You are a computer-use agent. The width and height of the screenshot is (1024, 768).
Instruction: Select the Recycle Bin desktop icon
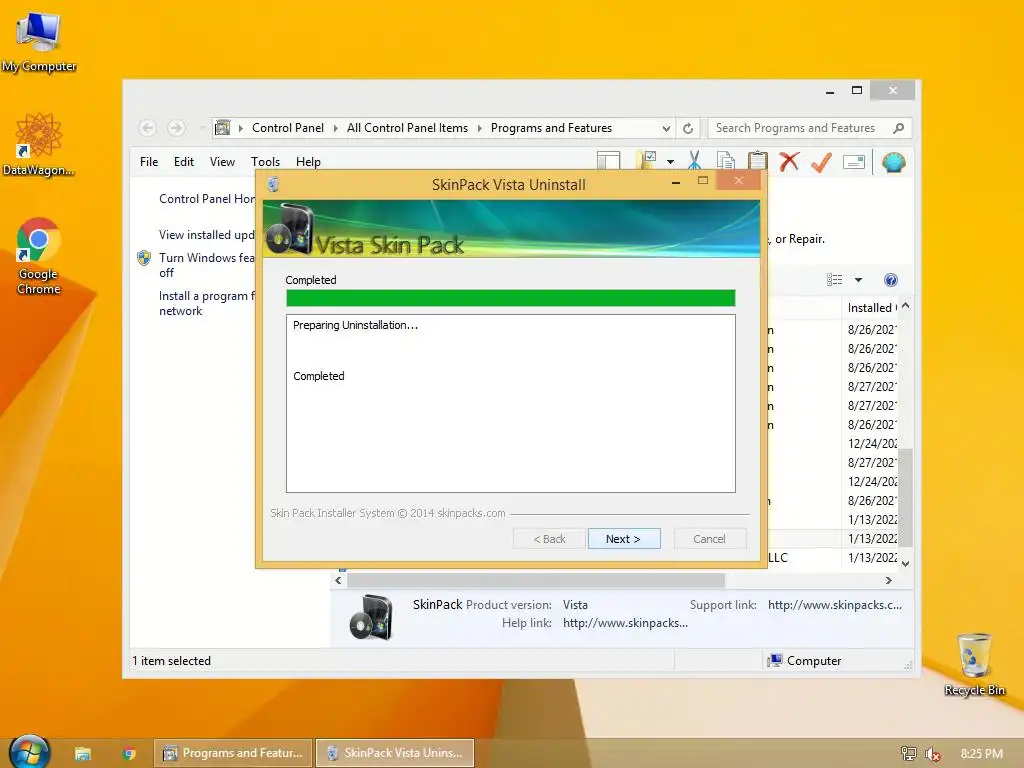(x=974, y=664)
